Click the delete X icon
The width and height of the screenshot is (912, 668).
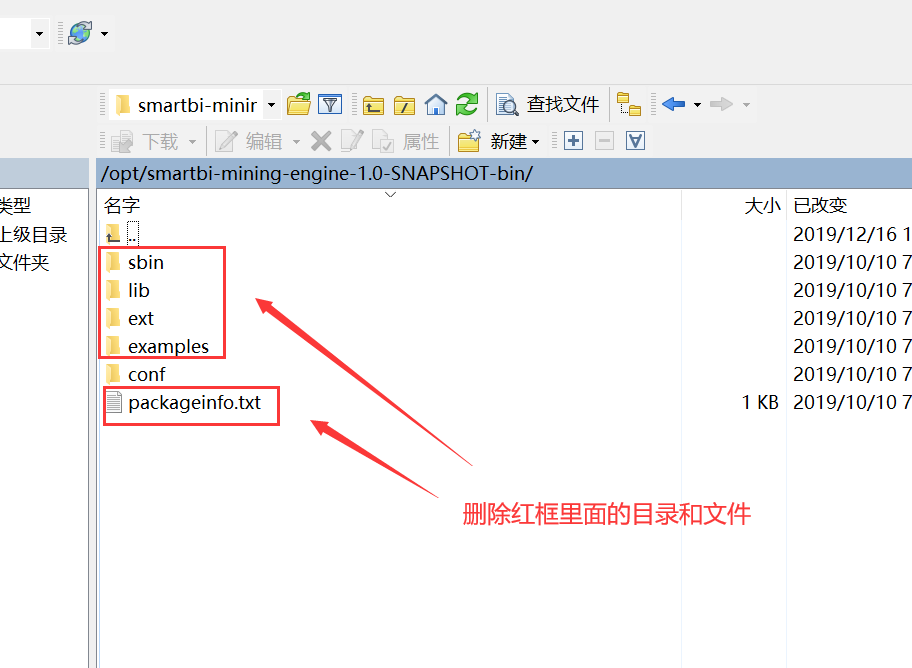[321, 141]
